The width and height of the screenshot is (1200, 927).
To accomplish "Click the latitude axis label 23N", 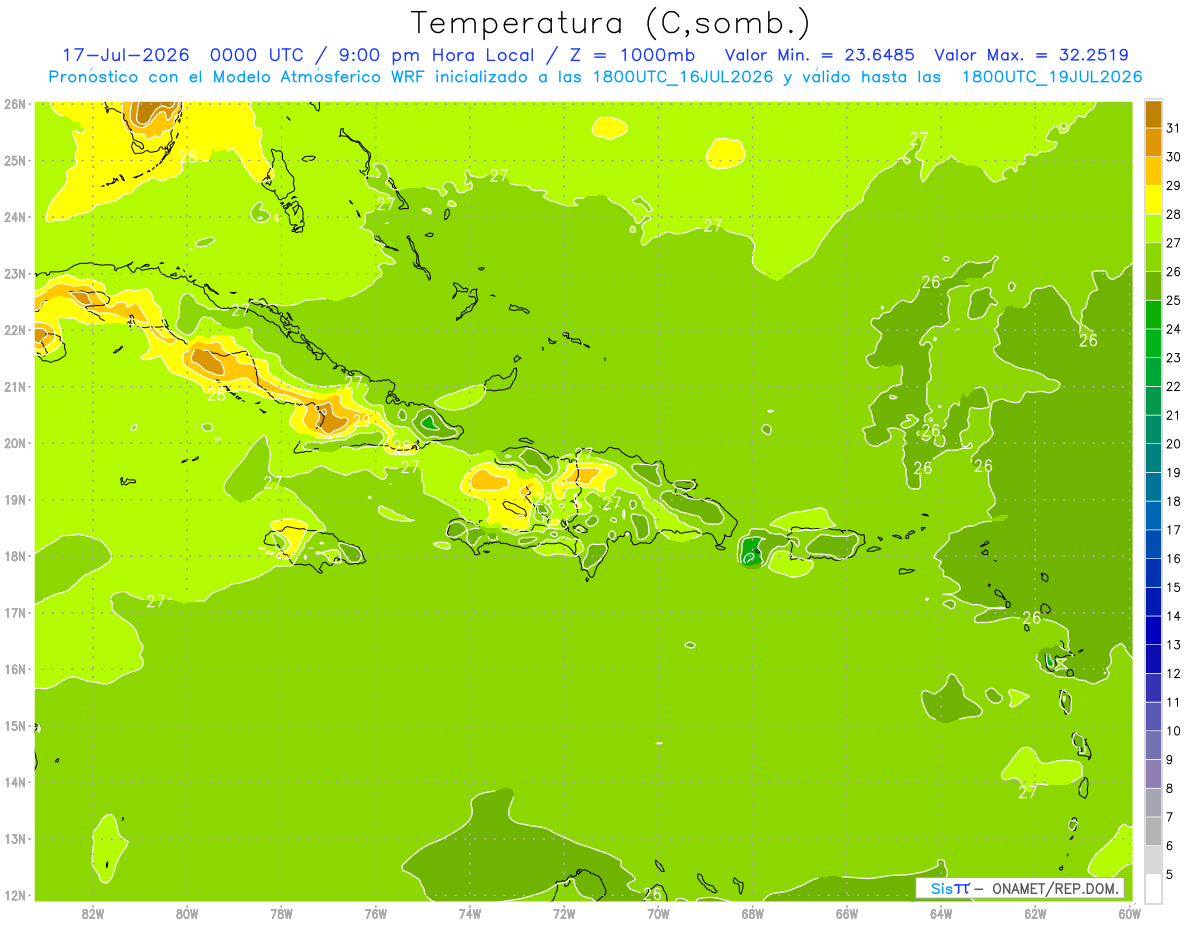I will 15,273.
